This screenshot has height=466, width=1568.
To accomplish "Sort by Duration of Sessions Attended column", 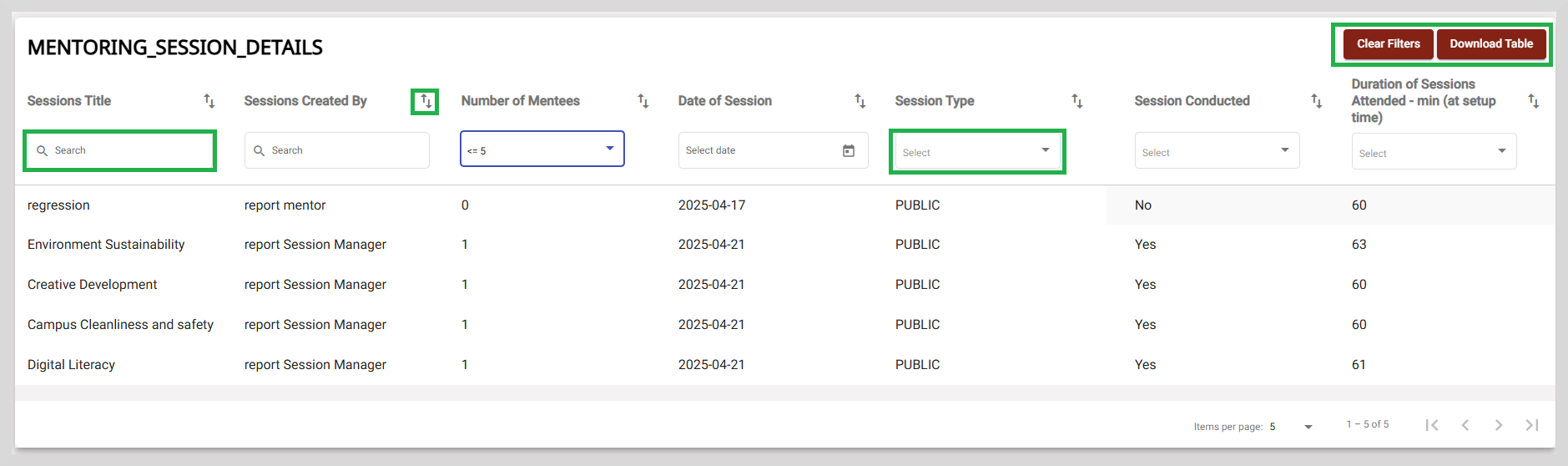I will 1534,101.
